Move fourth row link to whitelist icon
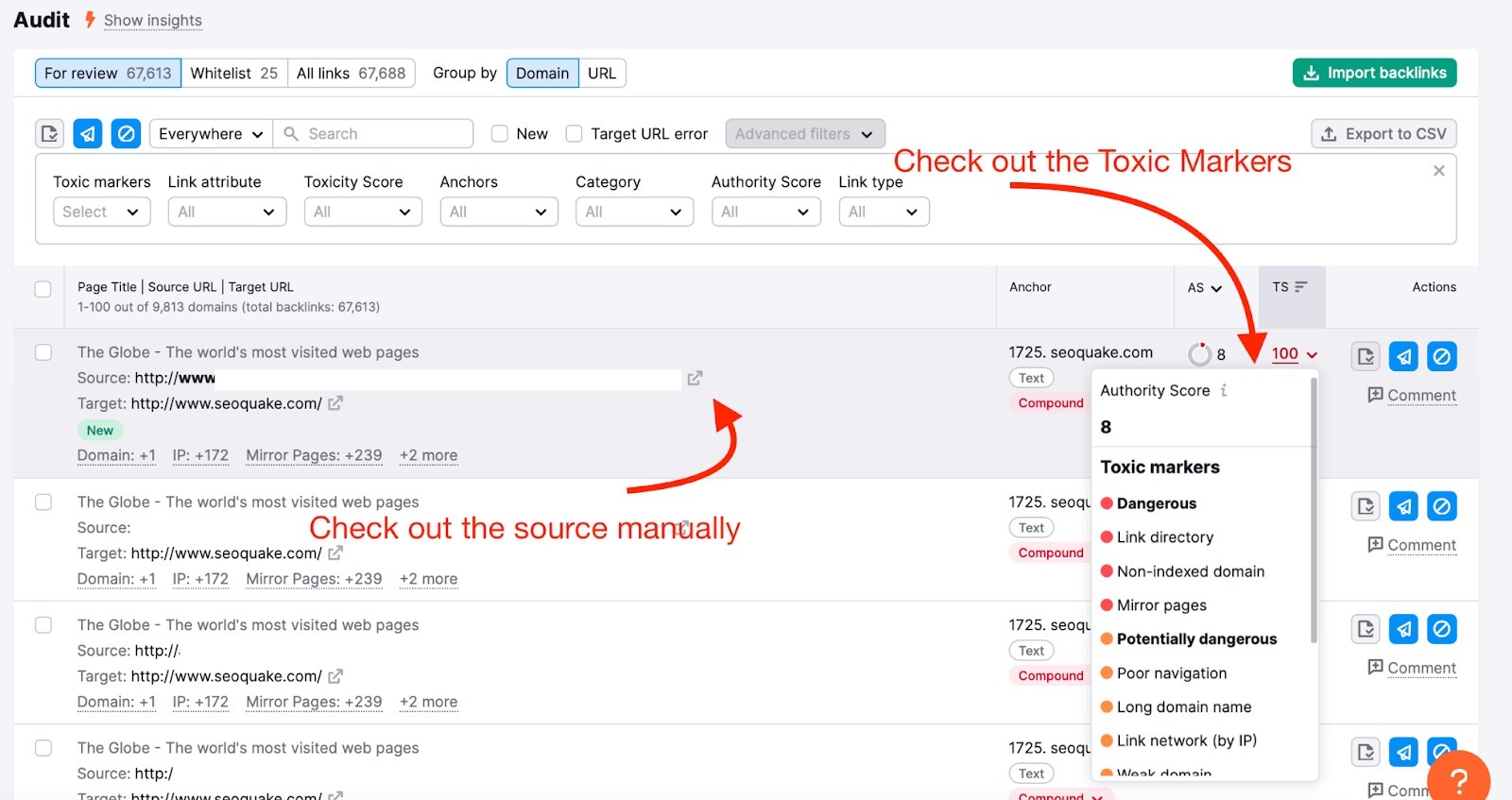 coord(1366,752)
